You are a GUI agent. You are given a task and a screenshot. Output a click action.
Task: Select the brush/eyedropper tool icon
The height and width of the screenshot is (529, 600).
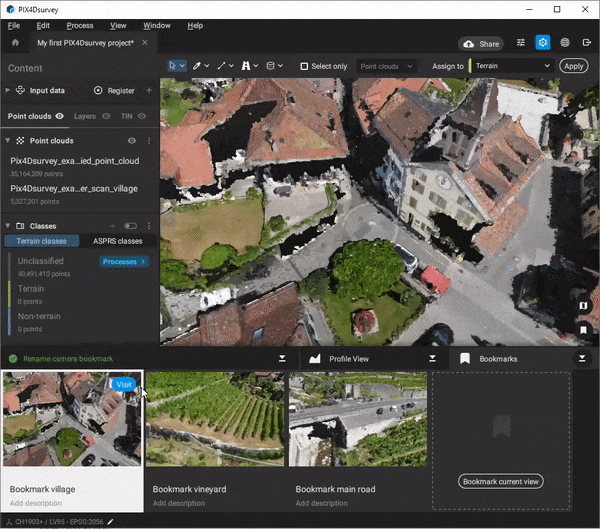pyautogui.click(x=197, y=66)
